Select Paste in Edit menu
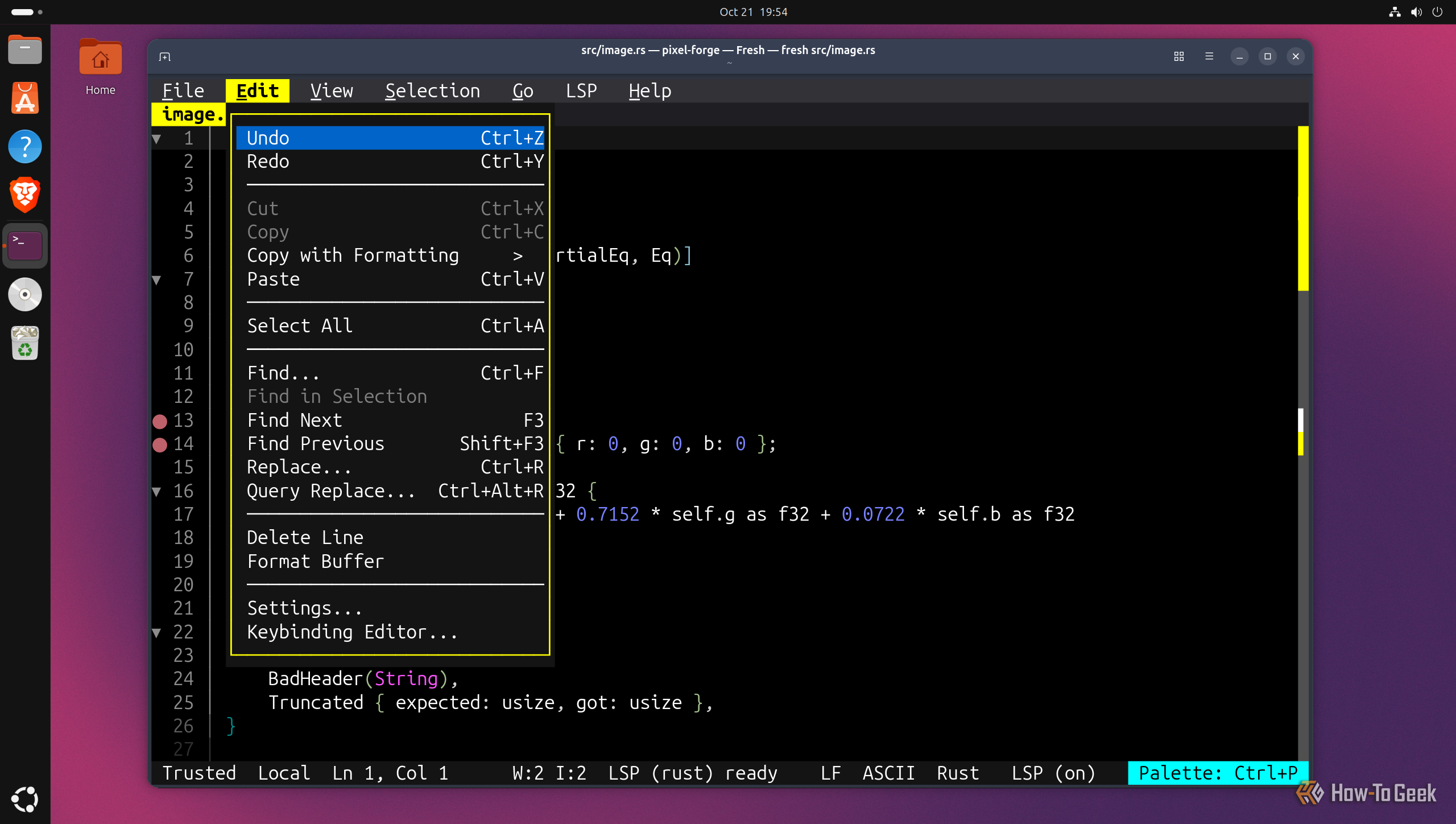The width and height of the screenshot is (1456, 824). click(x=390, y=279)
